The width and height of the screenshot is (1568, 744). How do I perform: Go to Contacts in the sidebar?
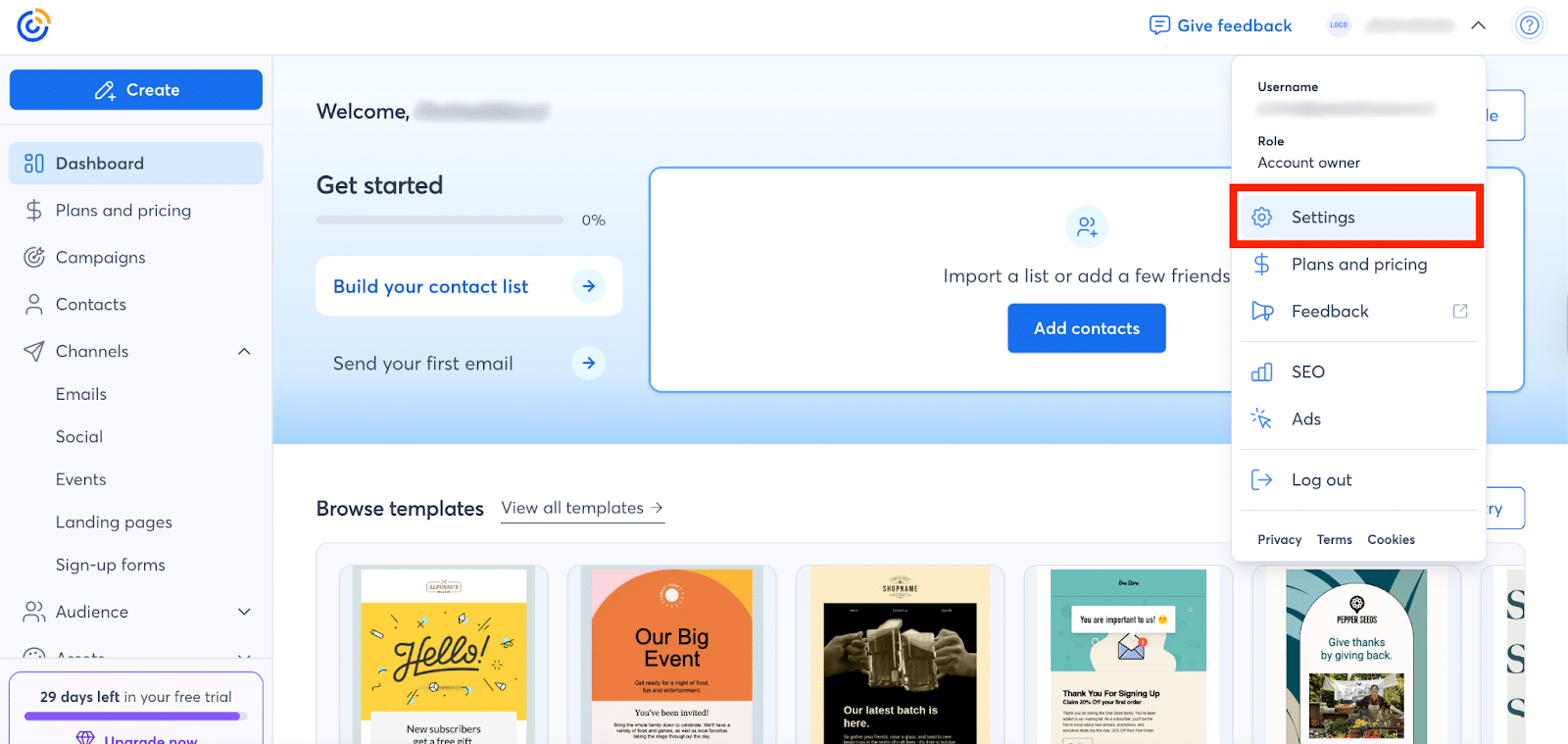pyautogui.click(x=90, y=305)
